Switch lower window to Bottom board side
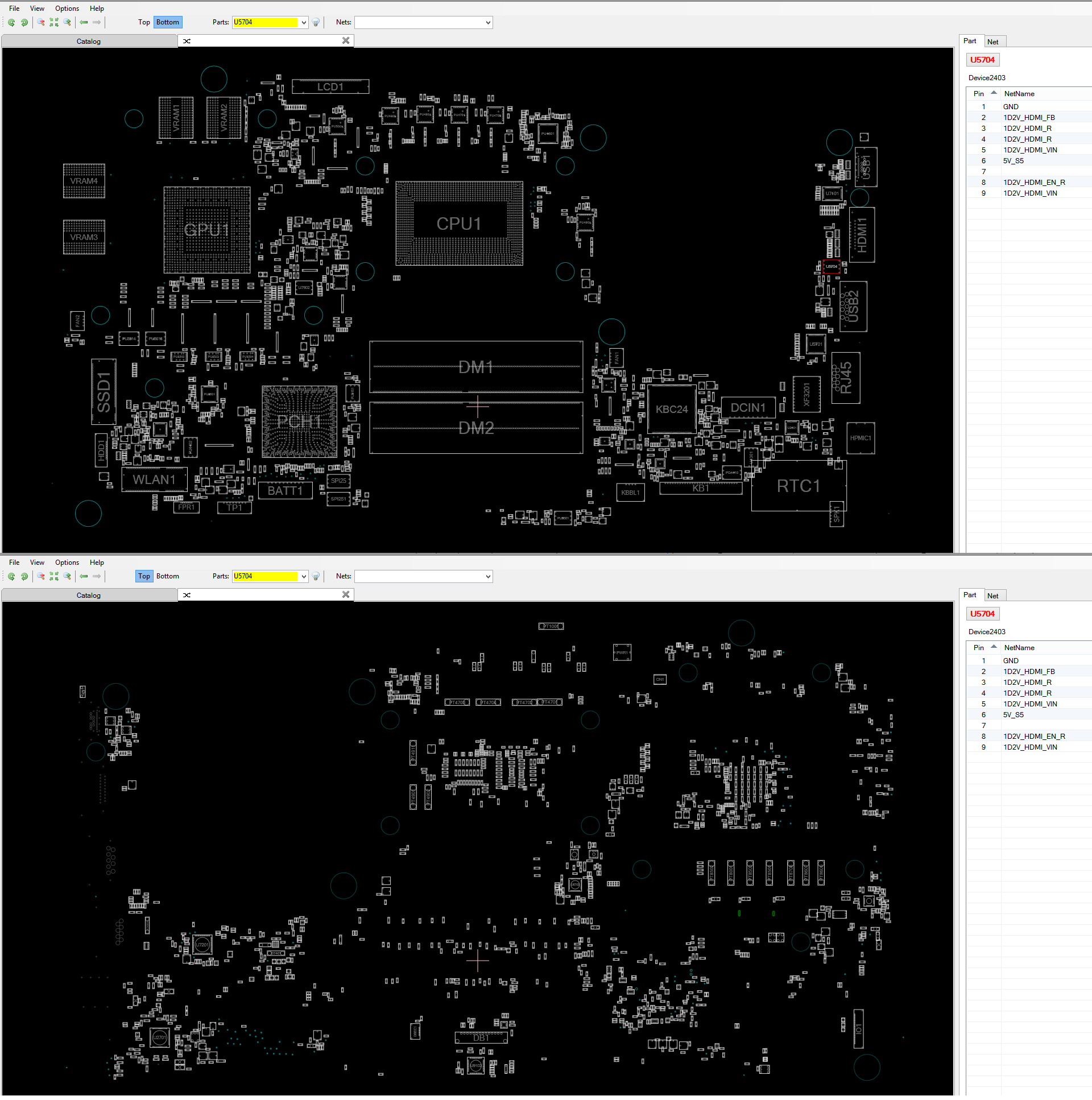This screenshot has height=1100, width=1092. [x=167, y=576]
